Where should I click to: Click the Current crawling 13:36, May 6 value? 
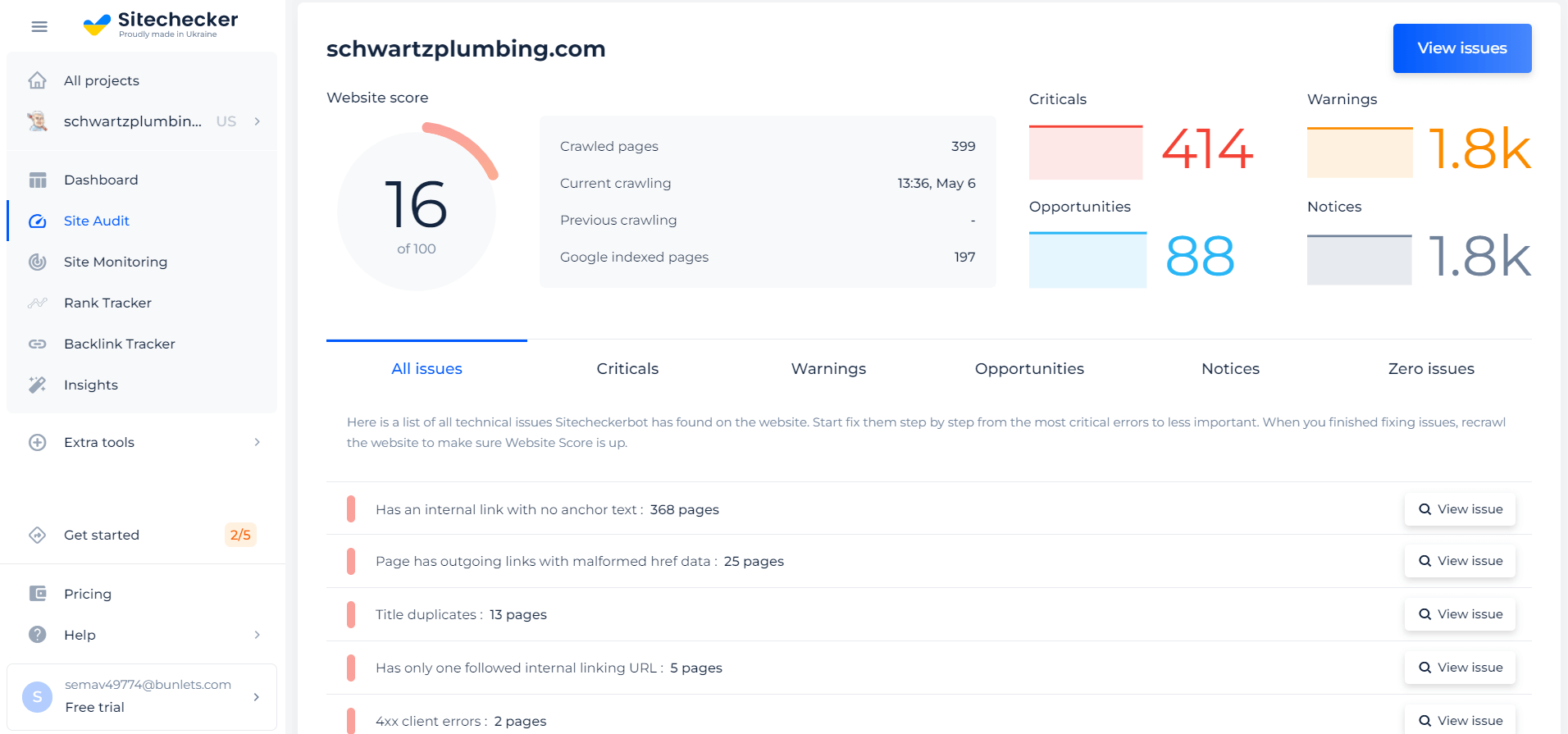click(x=937, y=183)
